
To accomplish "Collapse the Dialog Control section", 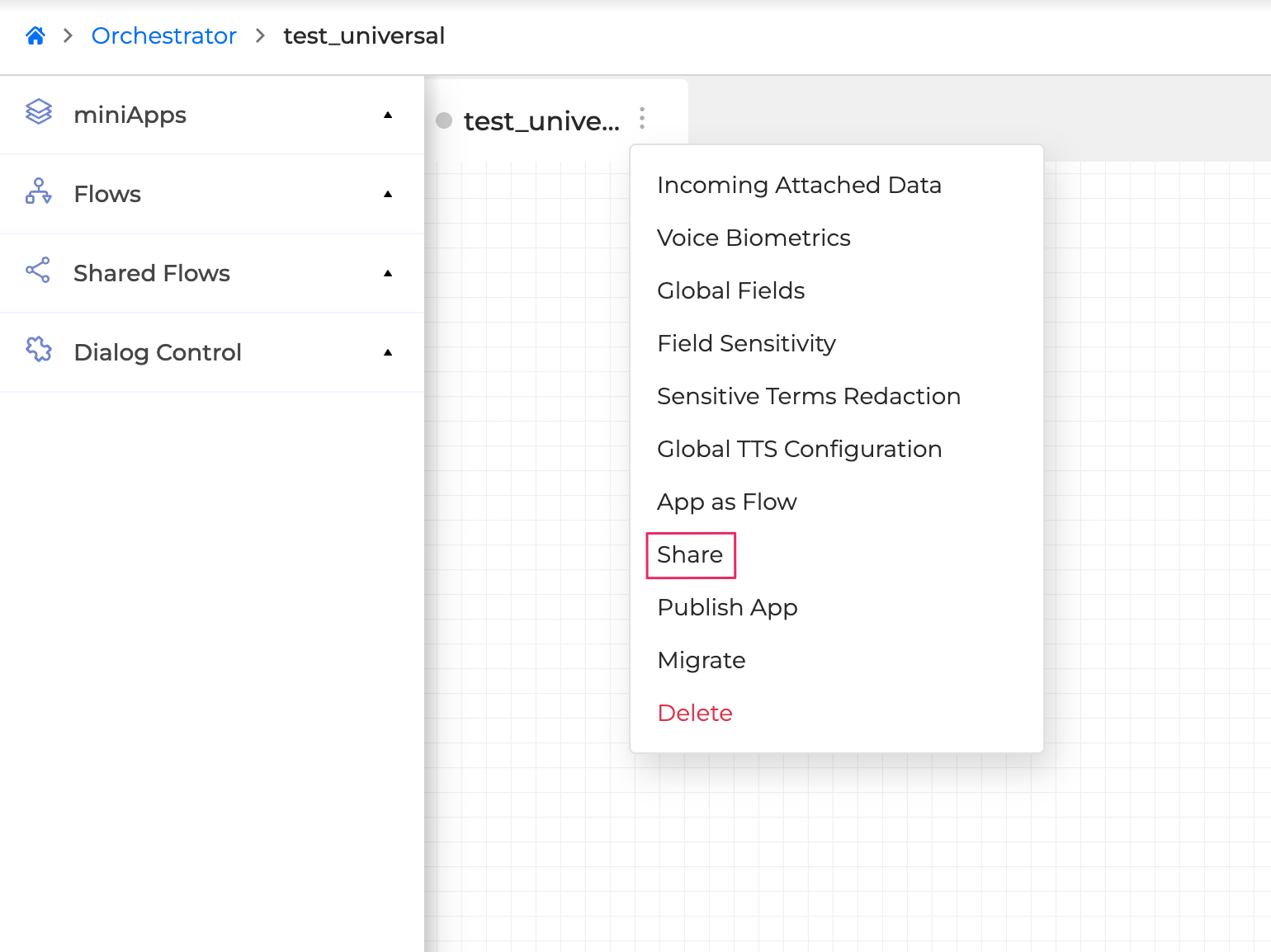I will (388, 352).
